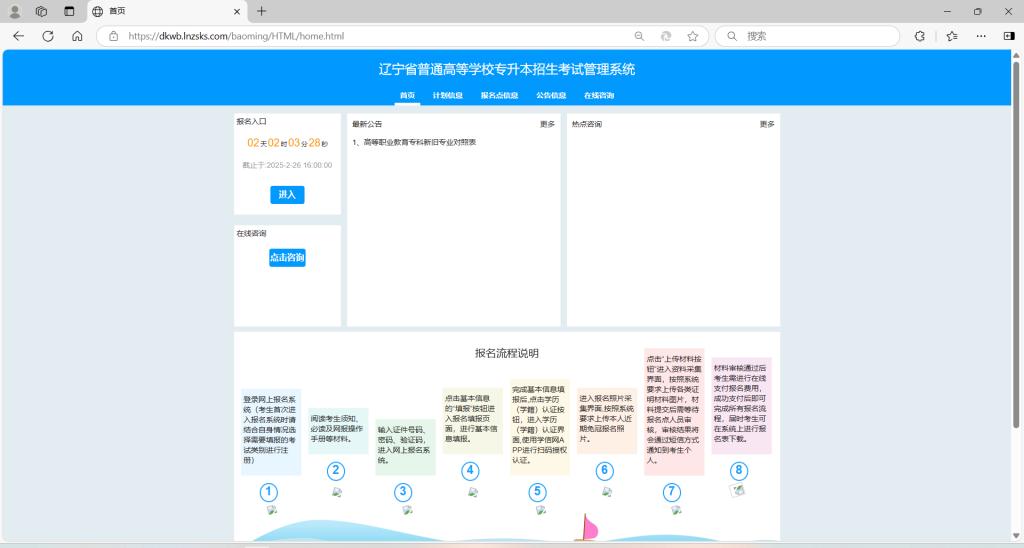The width and height of the screenshot is (1024, 548).
Task: Expand 更多 in the 最新公告 panel
Action: (x=547, y=124)
